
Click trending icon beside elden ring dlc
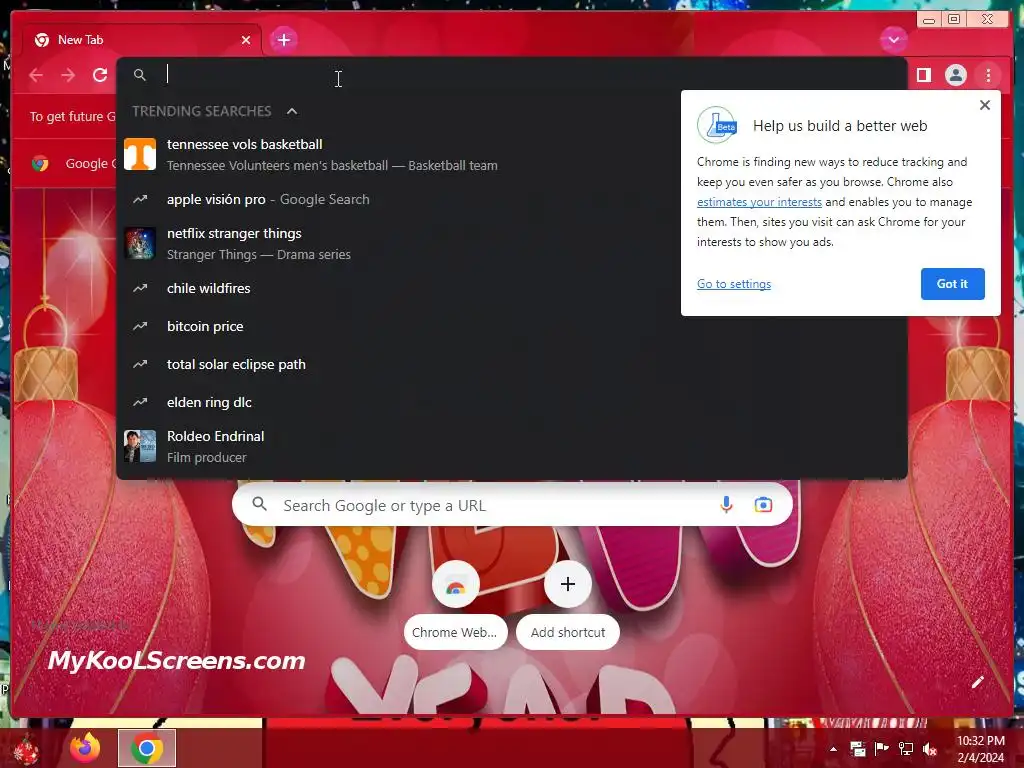(x=140, y=402)
